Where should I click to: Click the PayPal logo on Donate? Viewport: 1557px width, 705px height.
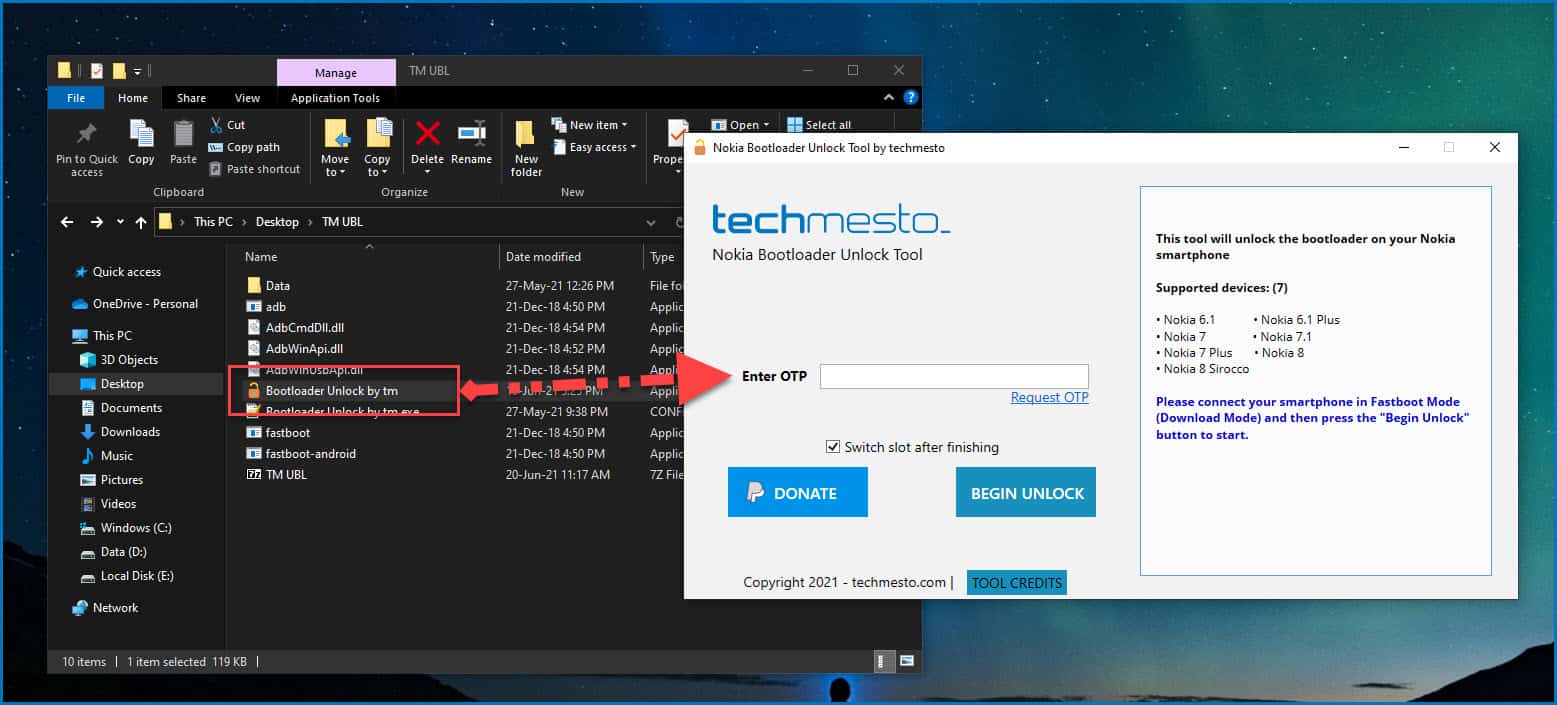click(756, 493)
